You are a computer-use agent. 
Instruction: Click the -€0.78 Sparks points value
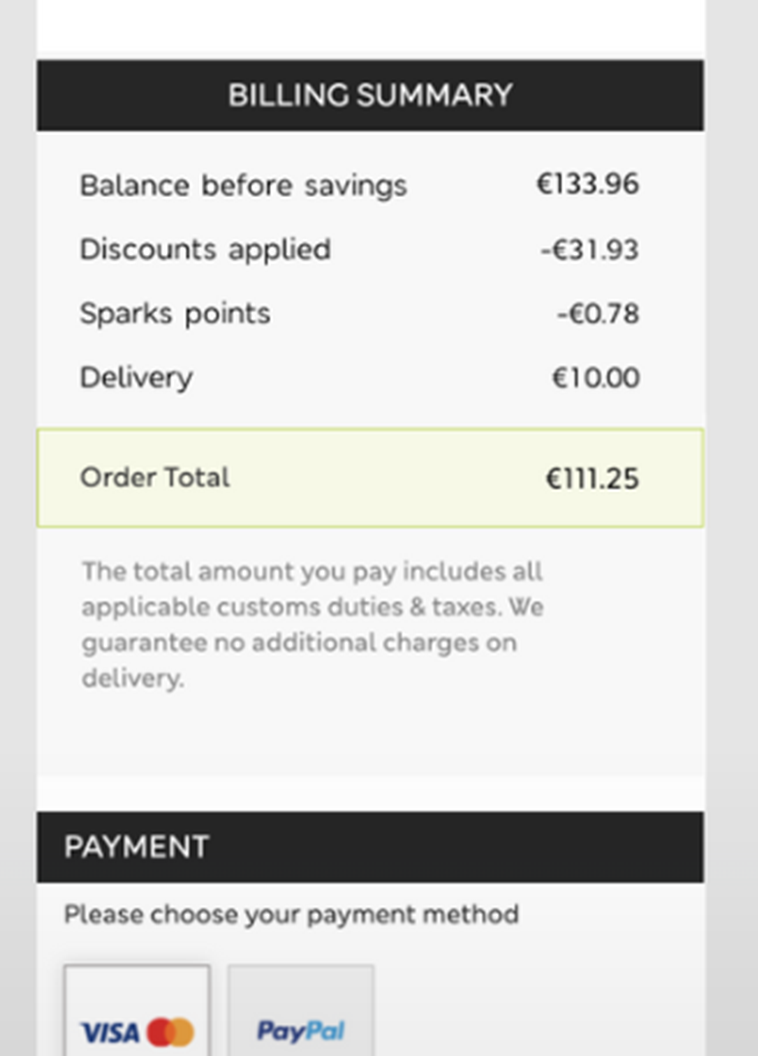[x=597, y=314]
